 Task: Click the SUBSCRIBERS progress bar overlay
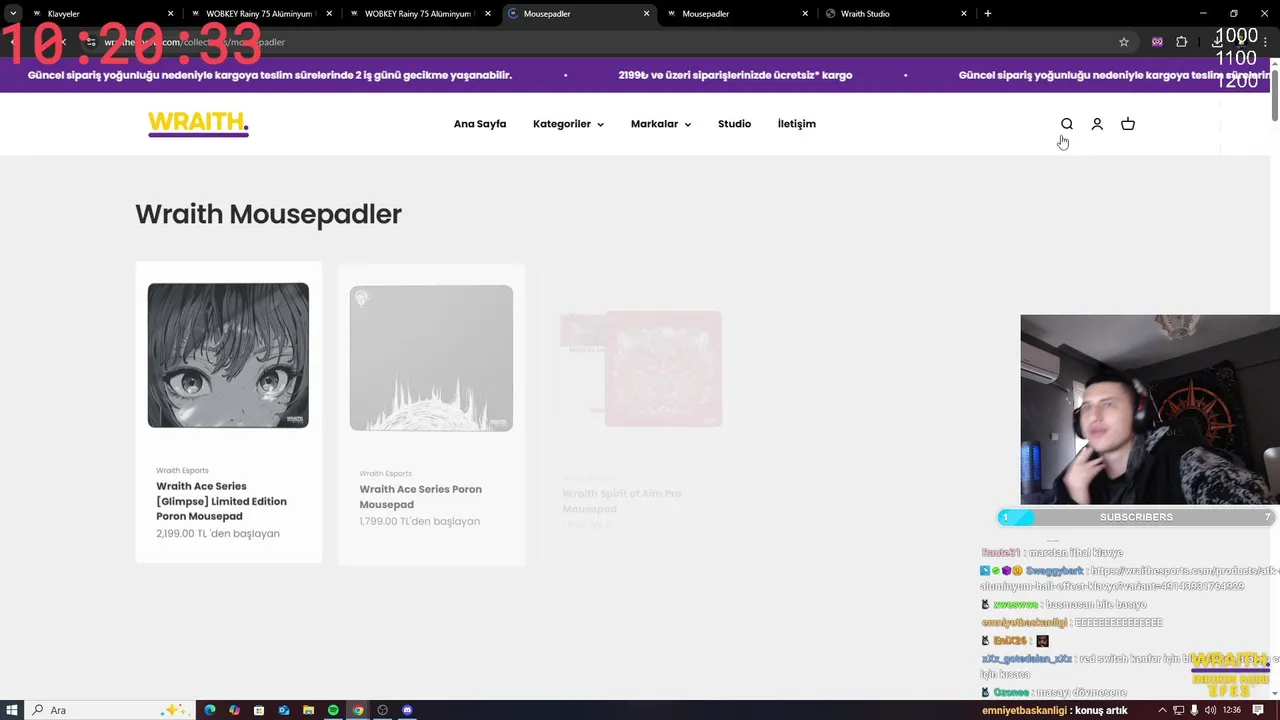click(x=1136, y=517)
